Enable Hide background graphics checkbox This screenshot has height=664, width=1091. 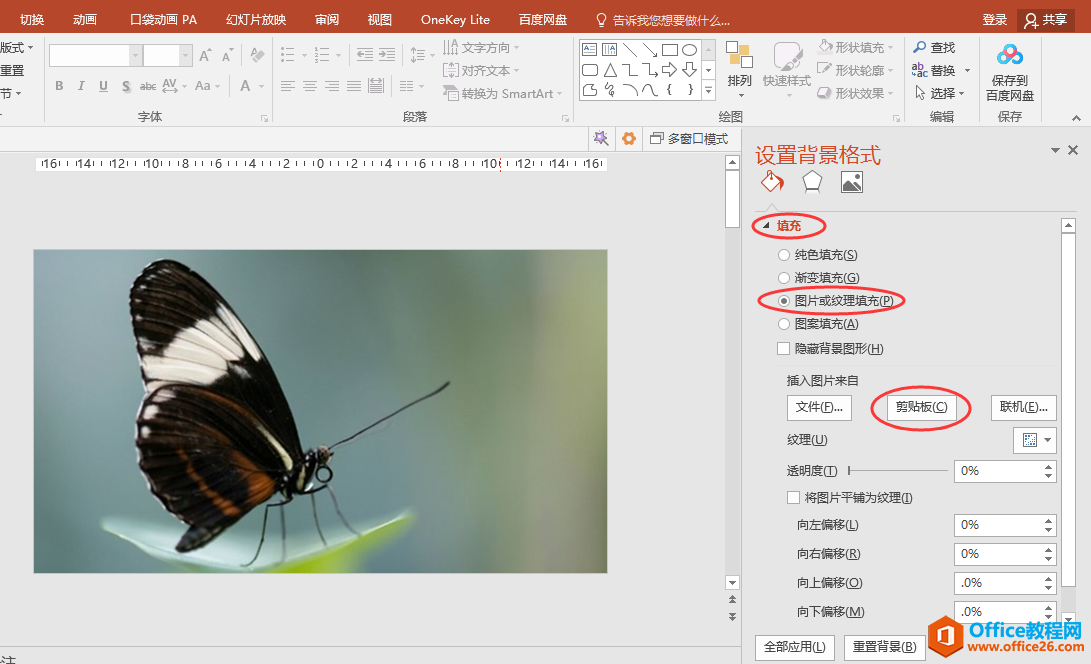[784, 349]
